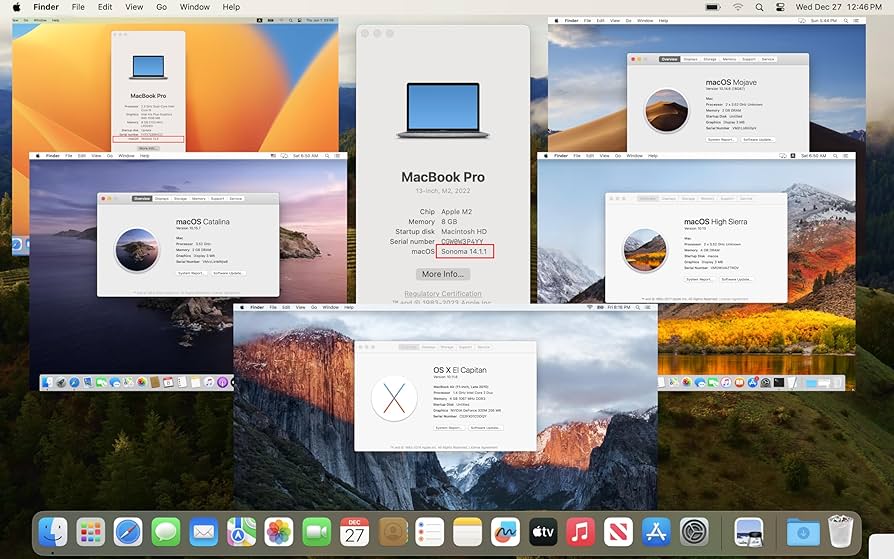Viewport: 894px width, 559px height.
Task: Open Finder from the Dock
Action: tap(53, 532)
